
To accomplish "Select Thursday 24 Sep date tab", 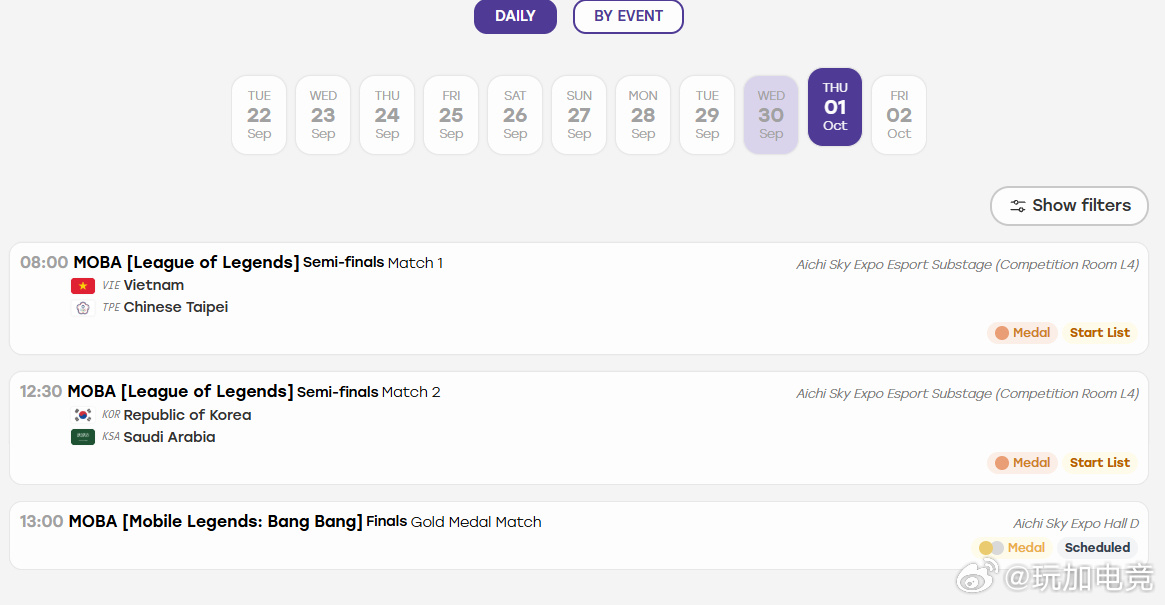I will [x=387, y=115].
